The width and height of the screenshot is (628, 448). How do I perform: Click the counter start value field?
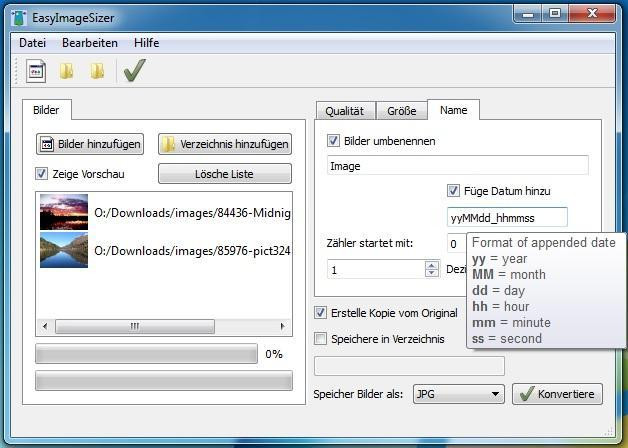coord(376,269)
